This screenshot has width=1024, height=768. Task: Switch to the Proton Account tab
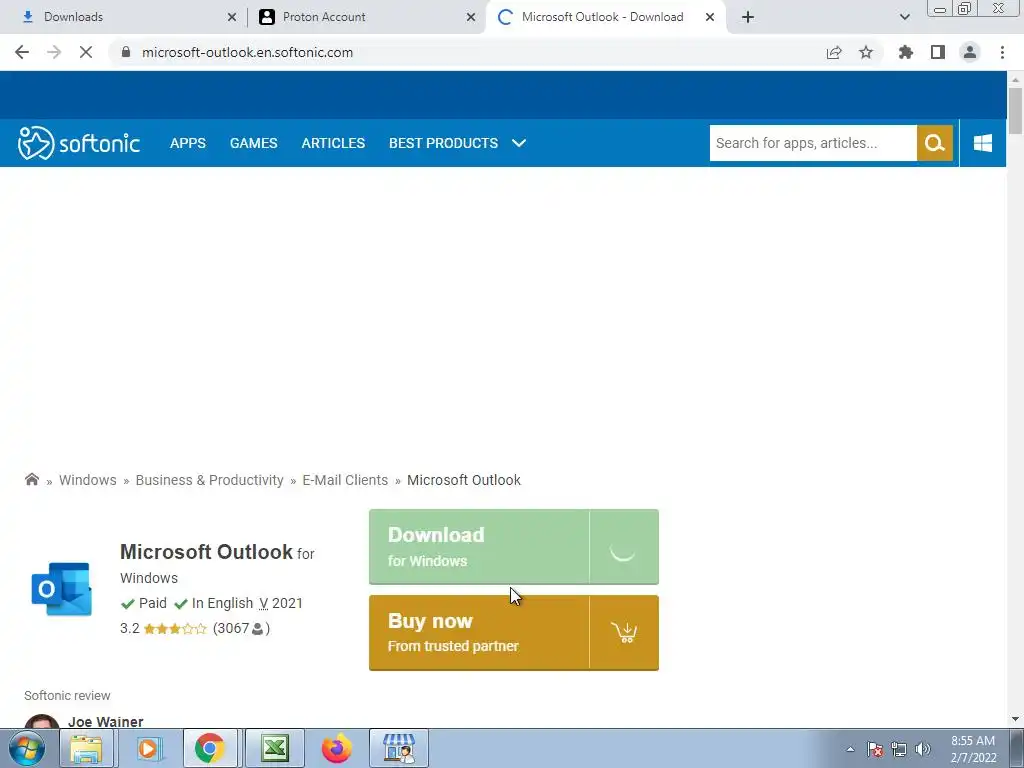(x=366, y=17)
